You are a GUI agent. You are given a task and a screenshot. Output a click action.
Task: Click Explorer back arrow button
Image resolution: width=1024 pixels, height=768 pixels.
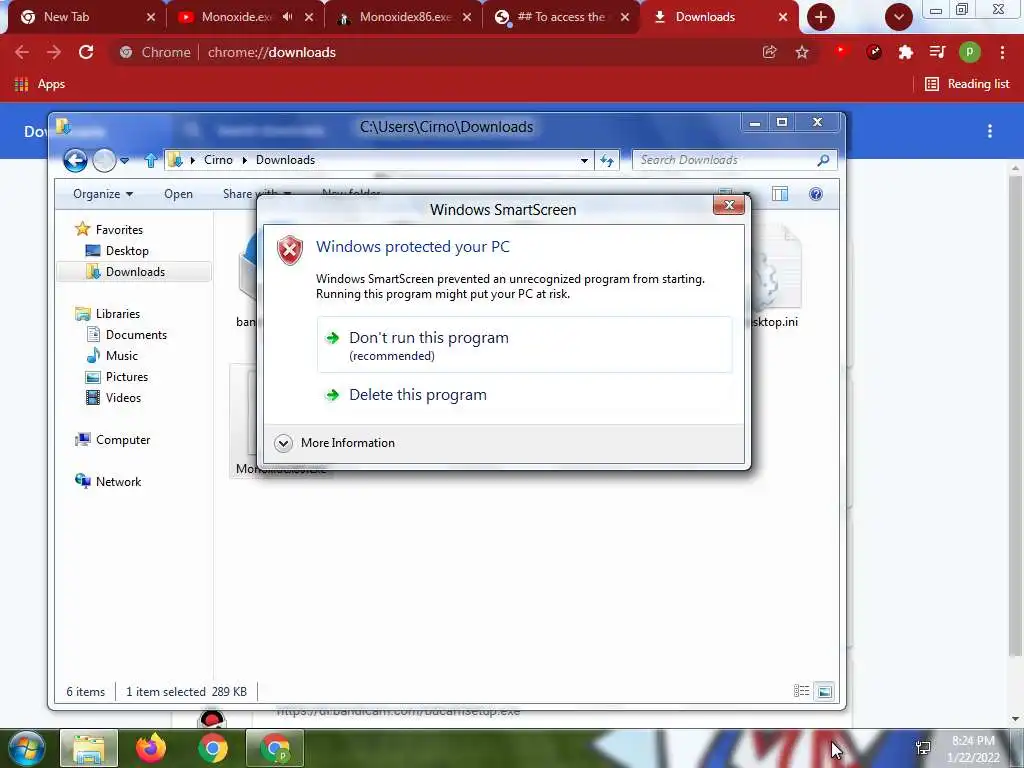click(x=75, y=160)
